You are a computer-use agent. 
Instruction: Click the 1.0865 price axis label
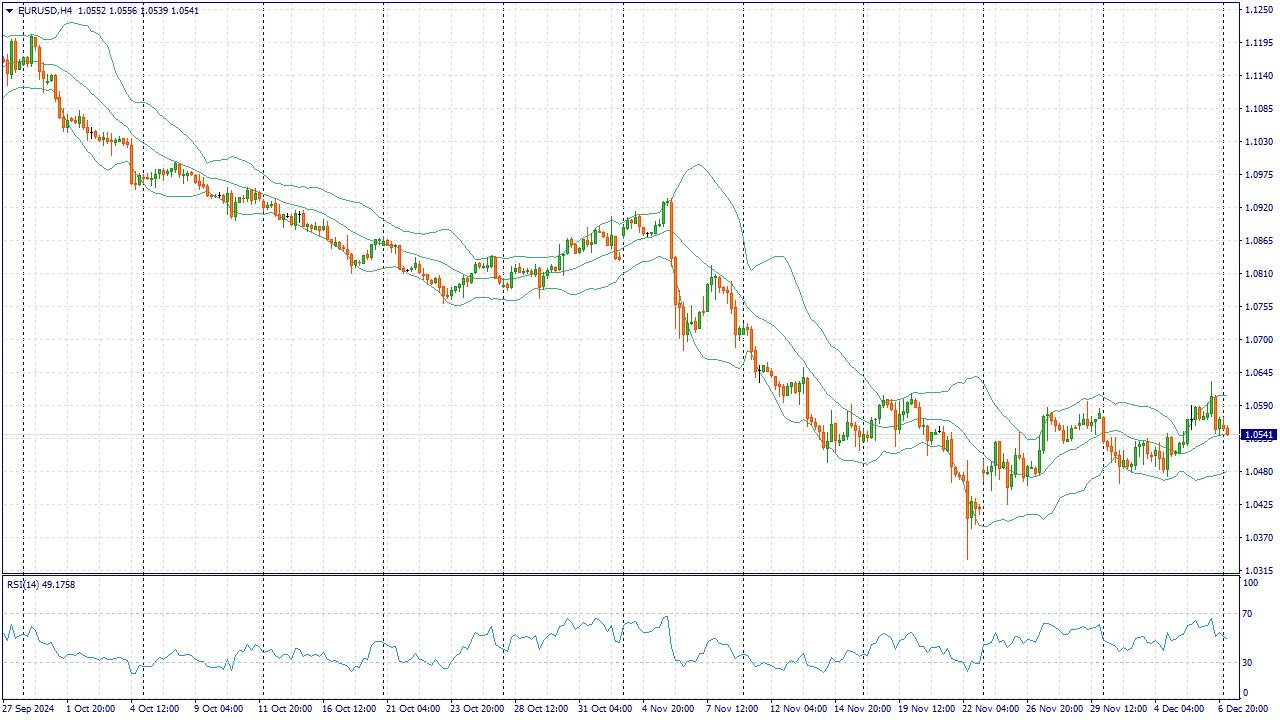1258,241
